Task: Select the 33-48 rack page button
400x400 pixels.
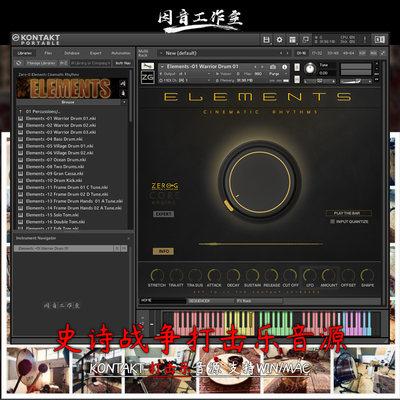Action: 332,53
